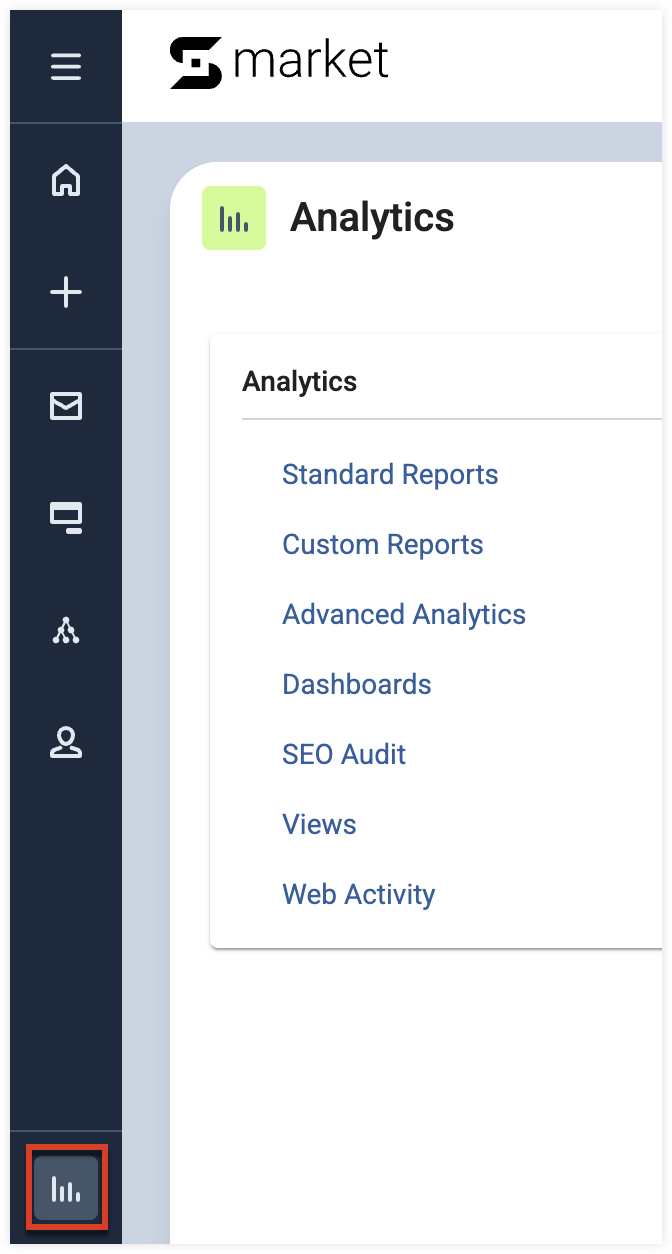Click the plus create-new icon
Image resolution: width=672 pixels, height=1254 pixels.
(x=66, y=293)
